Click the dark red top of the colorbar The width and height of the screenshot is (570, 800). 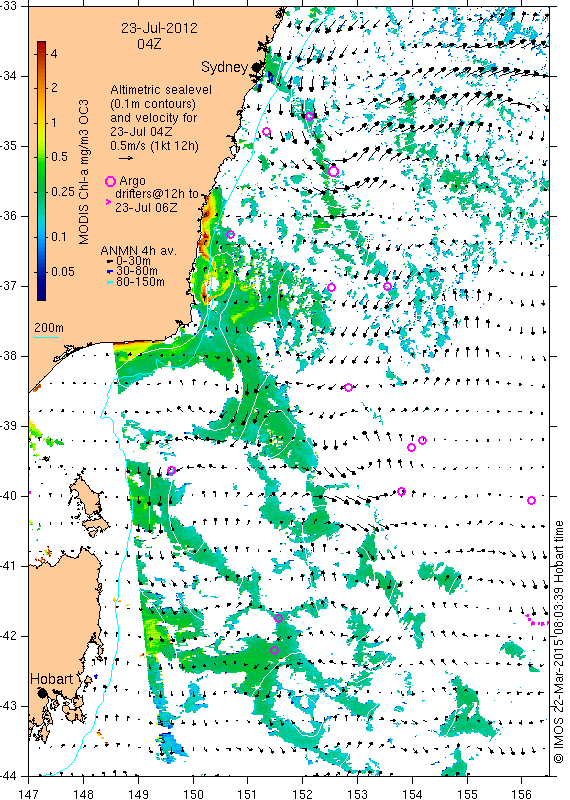click(x=41, y=45)
